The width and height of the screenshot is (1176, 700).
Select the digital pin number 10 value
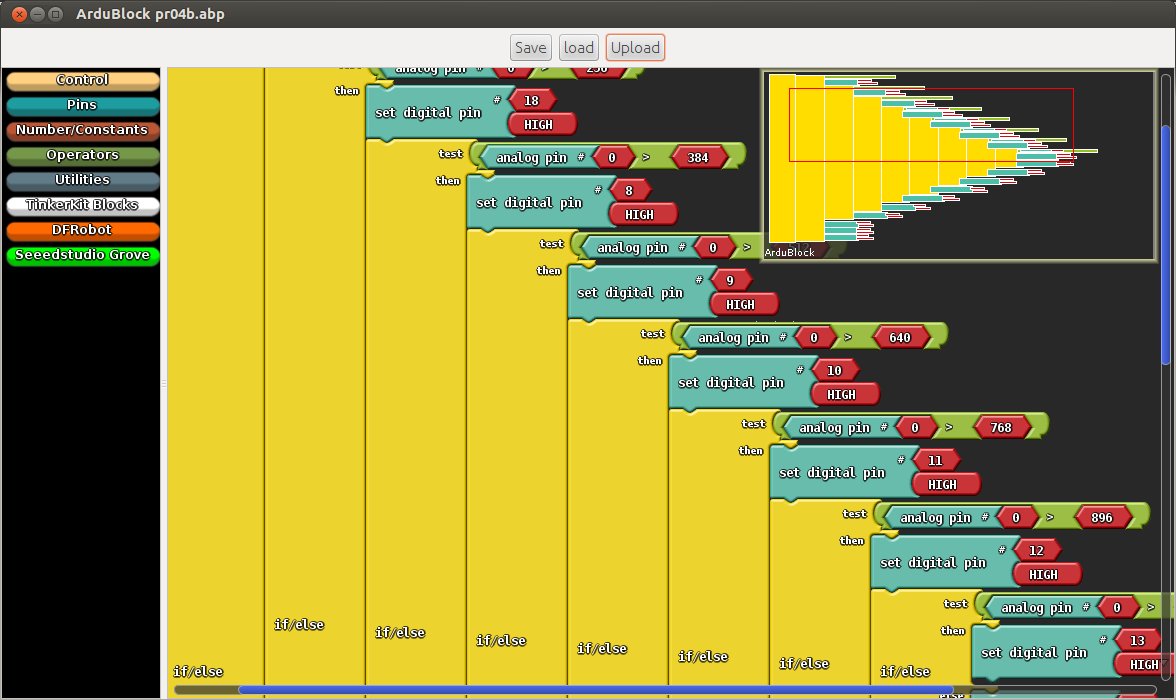point(835,371)
